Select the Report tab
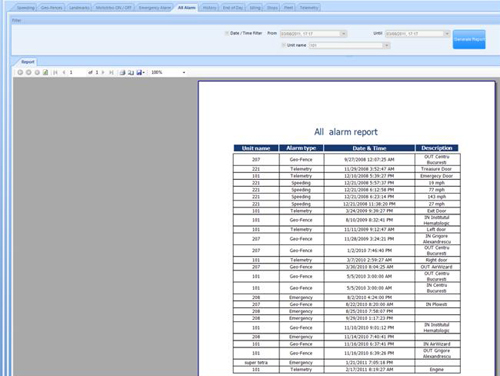The height and width of the screenshot is (376, 500). [28, 62]
